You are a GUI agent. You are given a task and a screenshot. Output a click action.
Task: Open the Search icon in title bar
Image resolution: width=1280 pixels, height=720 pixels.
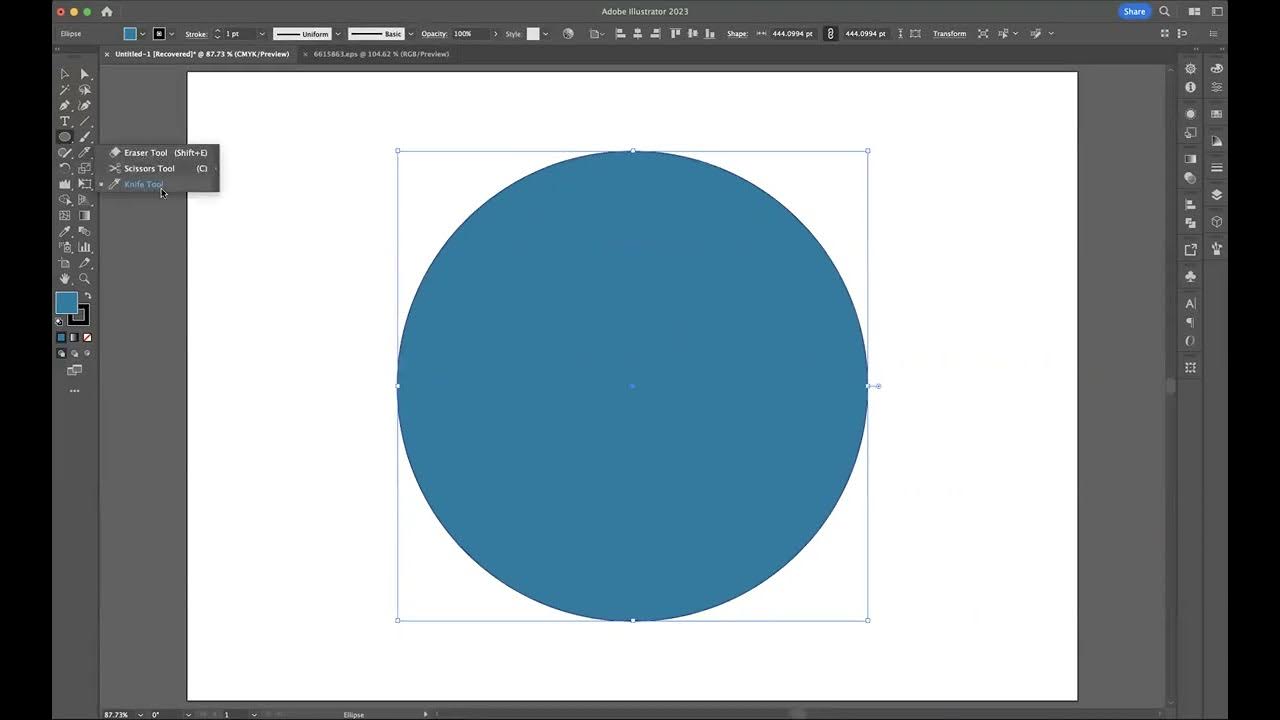click(x=1164, y=12)
